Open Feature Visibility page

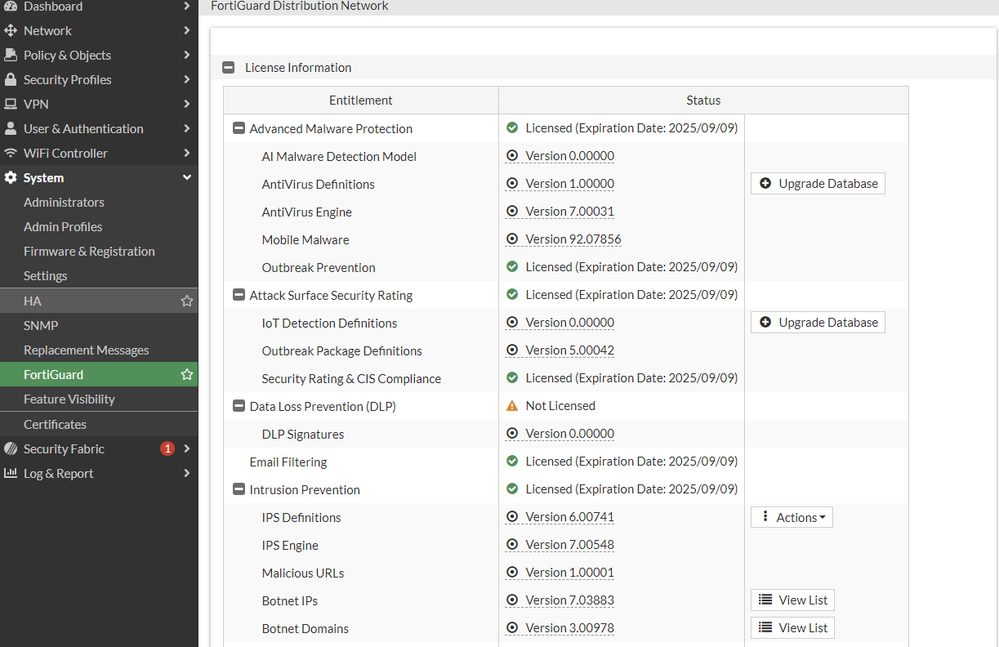click(69, 399)
